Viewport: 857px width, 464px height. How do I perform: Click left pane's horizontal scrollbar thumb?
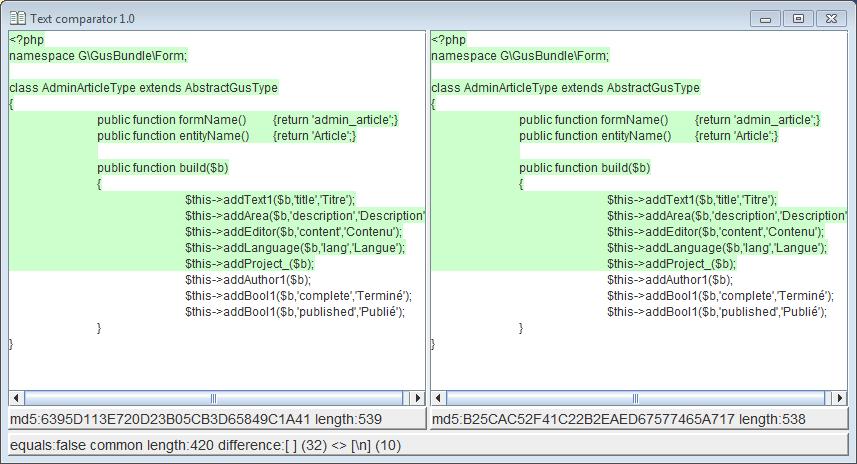click(214, 398)
